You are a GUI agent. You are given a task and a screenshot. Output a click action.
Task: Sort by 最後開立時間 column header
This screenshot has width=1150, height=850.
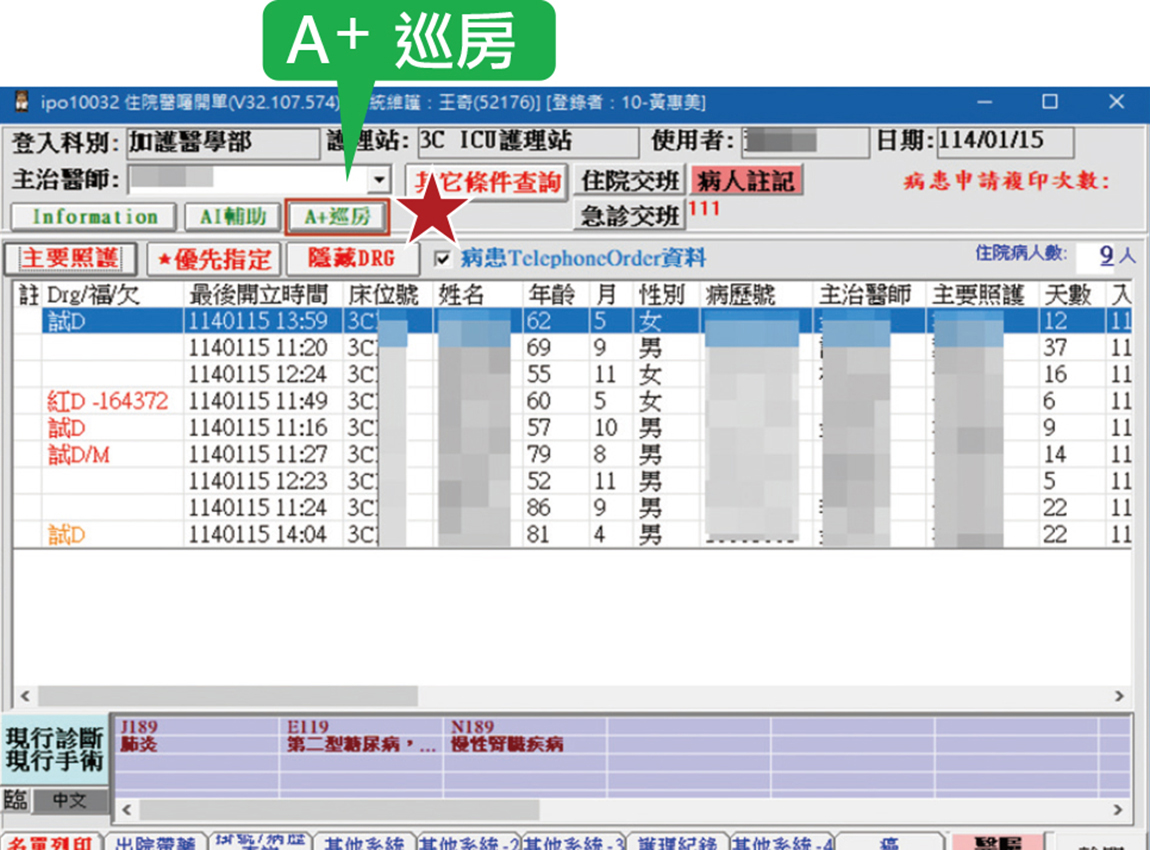[x=258, y=294]
